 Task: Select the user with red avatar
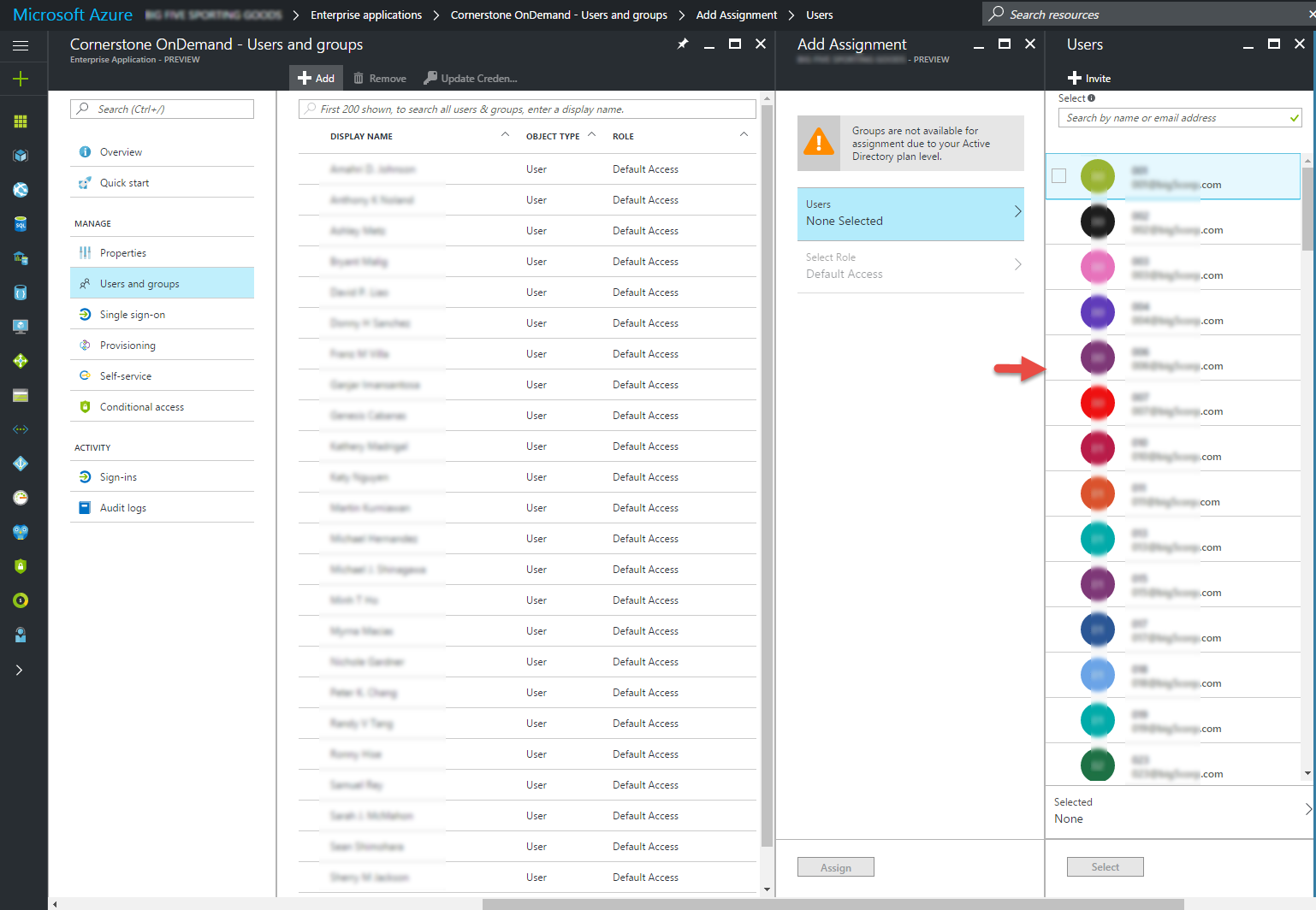pos(1173,403)
